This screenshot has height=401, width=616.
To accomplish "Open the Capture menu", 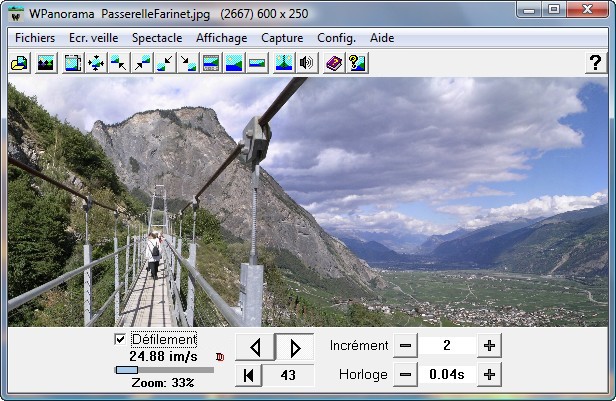I will coord(282,38).
